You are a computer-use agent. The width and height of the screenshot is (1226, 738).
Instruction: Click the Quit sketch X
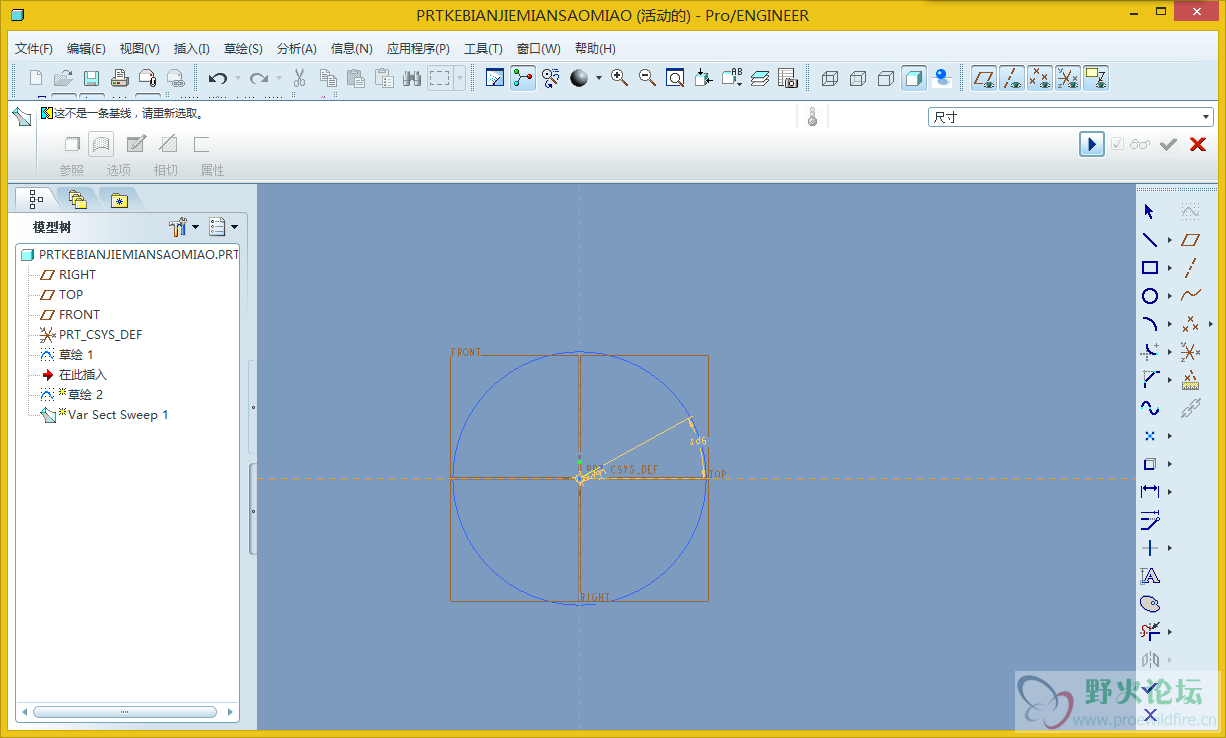coord(1150,715)
